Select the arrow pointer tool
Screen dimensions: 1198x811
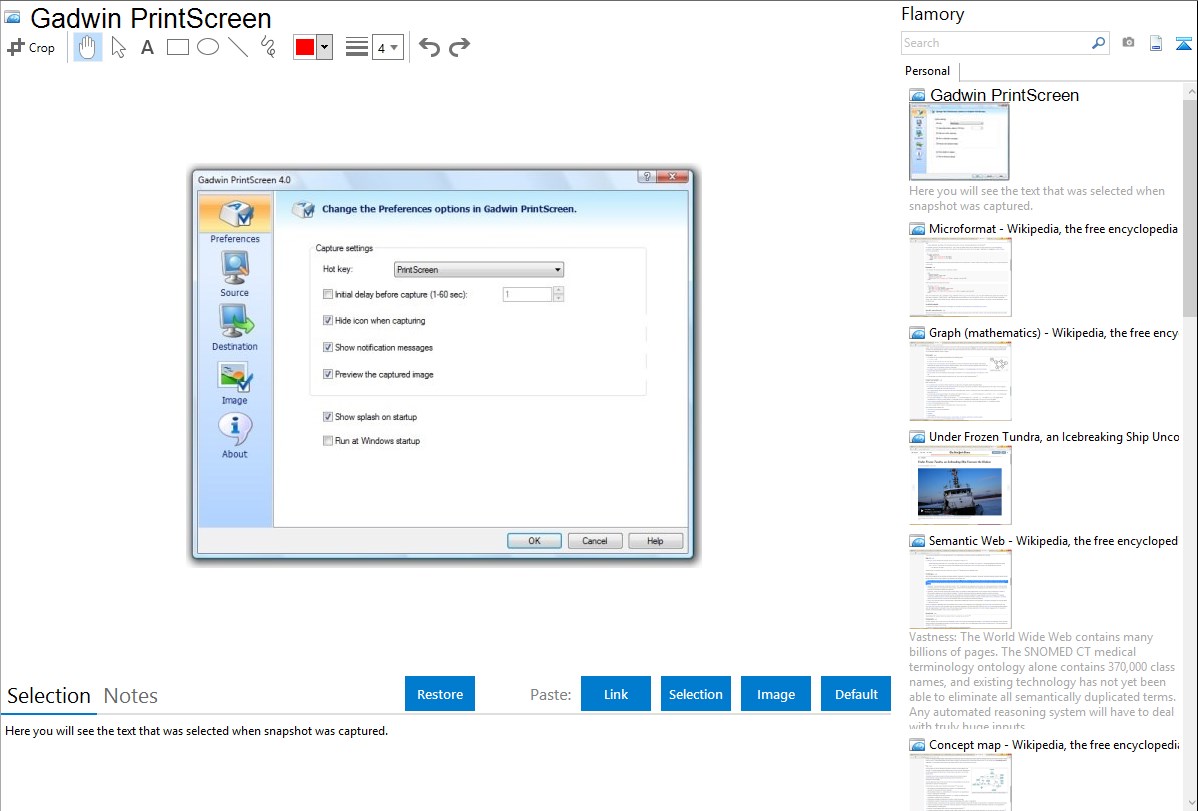(x=118, y=47)
